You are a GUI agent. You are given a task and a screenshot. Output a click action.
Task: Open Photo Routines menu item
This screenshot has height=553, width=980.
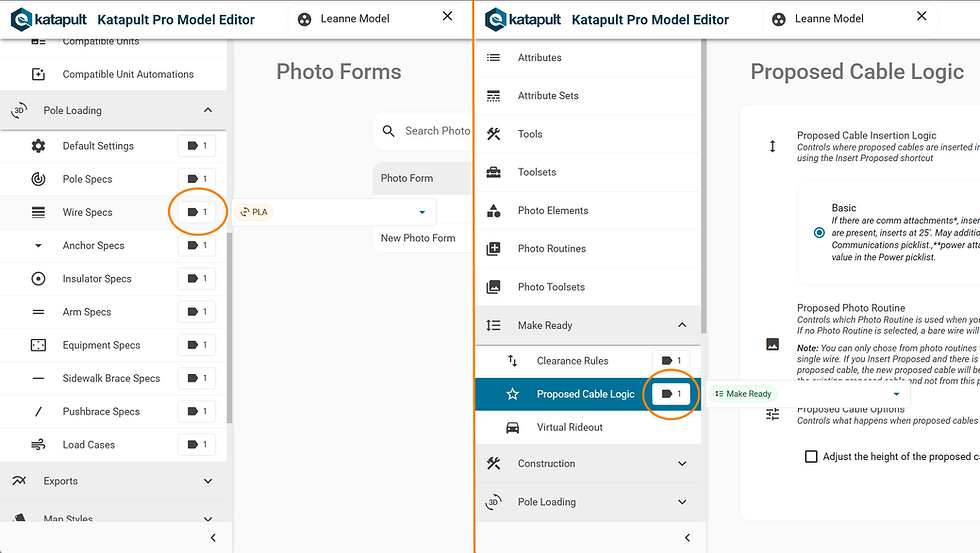coord(588,249)
